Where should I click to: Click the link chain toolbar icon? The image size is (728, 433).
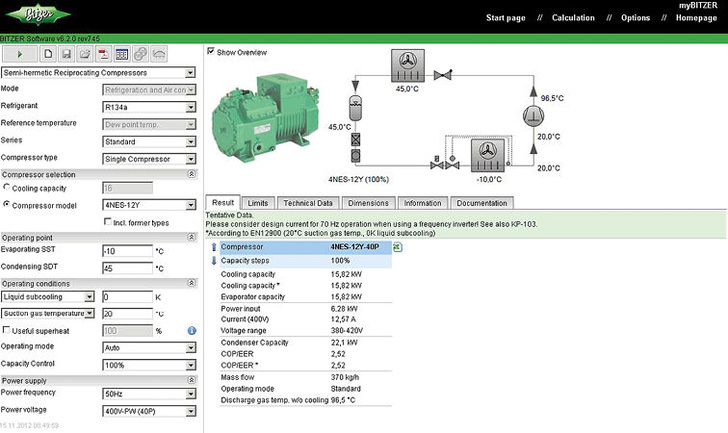140,54
